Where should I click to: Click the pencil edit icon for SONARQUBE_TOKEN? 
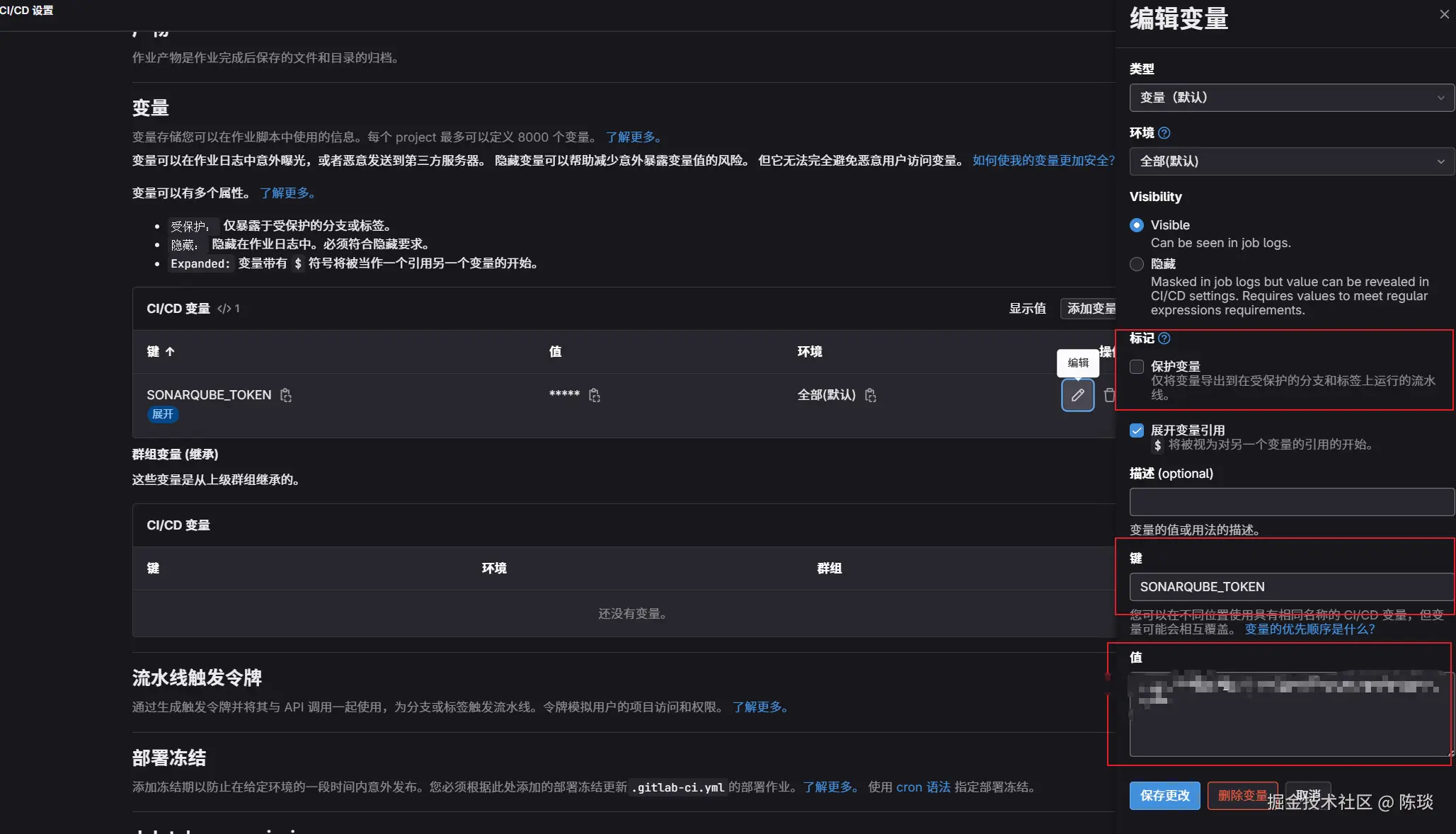coord(1077,395)
